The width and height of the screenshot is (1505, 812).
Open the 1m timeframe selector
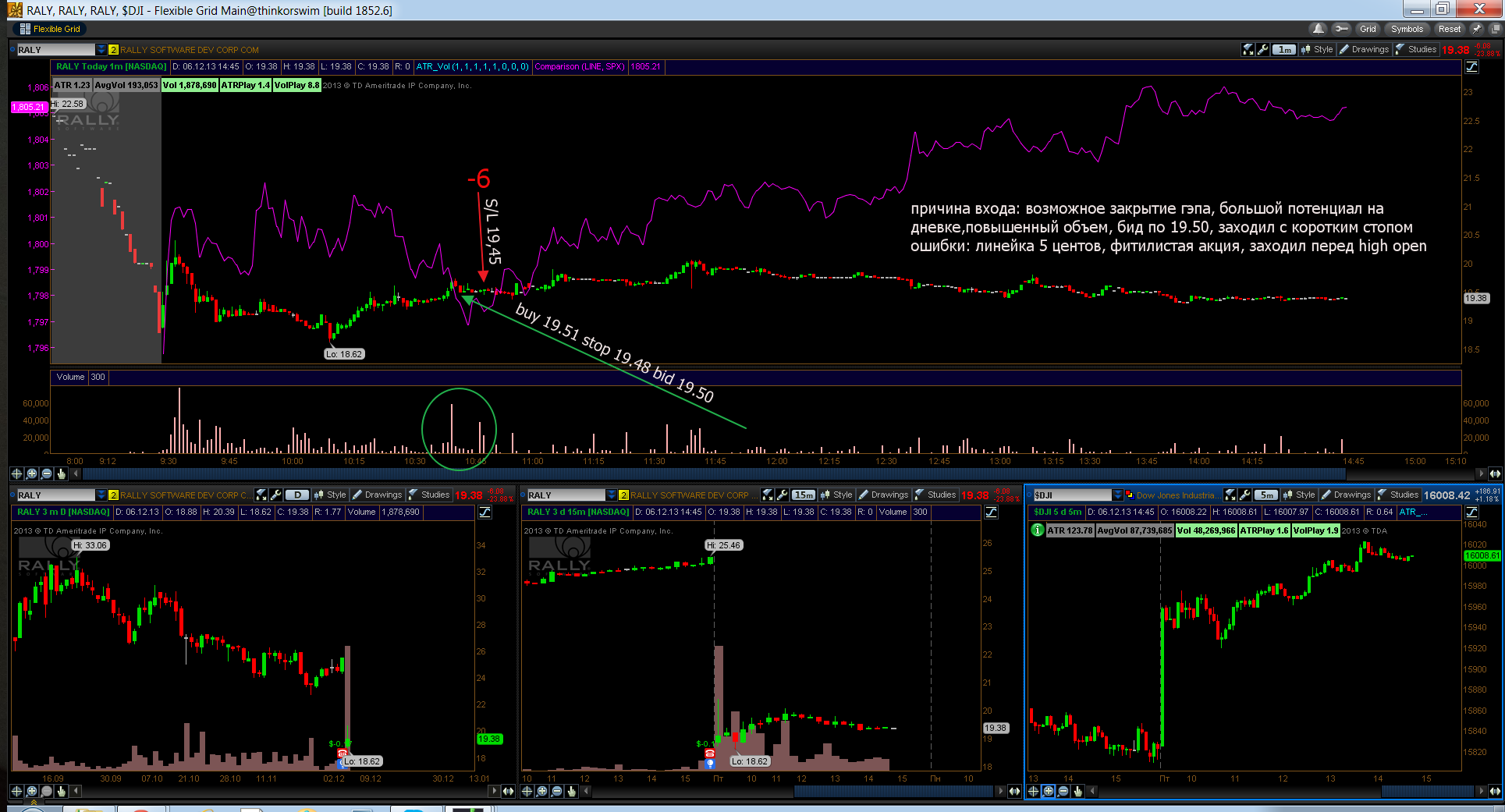point(1284,49)
